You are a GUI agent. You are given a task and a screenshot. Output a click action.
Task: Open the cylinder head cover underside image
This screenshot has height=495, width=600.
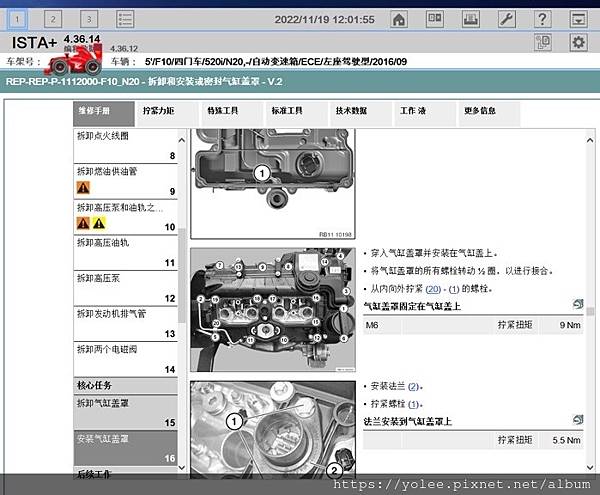coord(273,184)
